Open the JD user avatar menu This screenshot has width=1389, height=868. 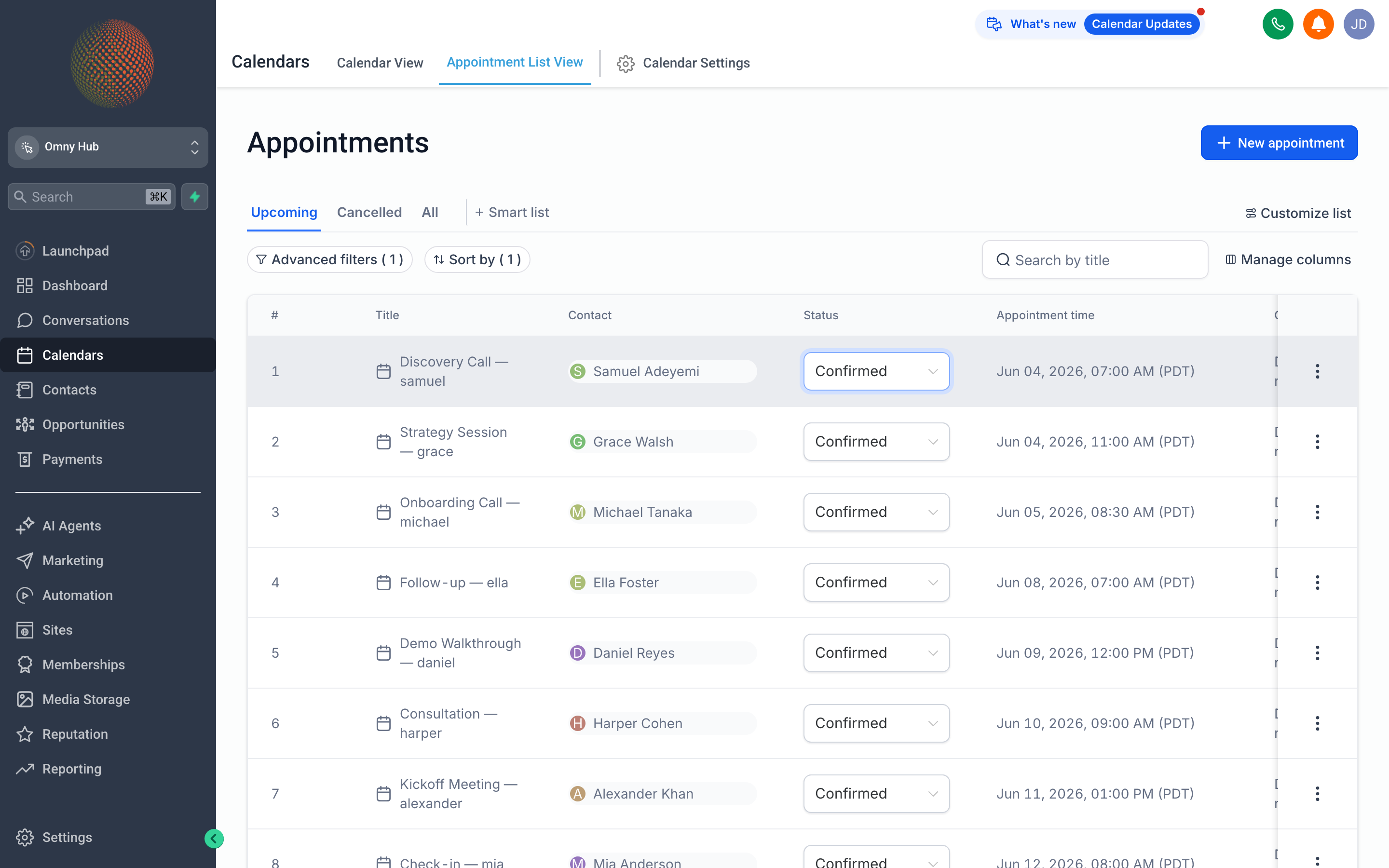[1359, 24]
